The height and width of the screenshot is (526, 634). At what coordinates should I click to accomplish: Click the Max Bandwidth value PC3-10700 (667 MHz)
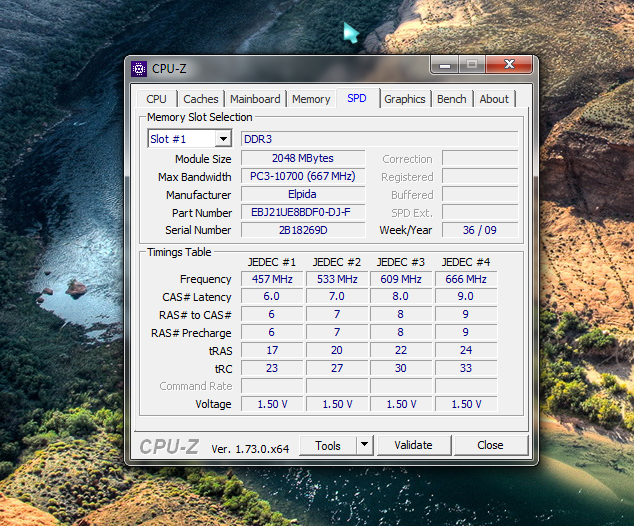303,176
